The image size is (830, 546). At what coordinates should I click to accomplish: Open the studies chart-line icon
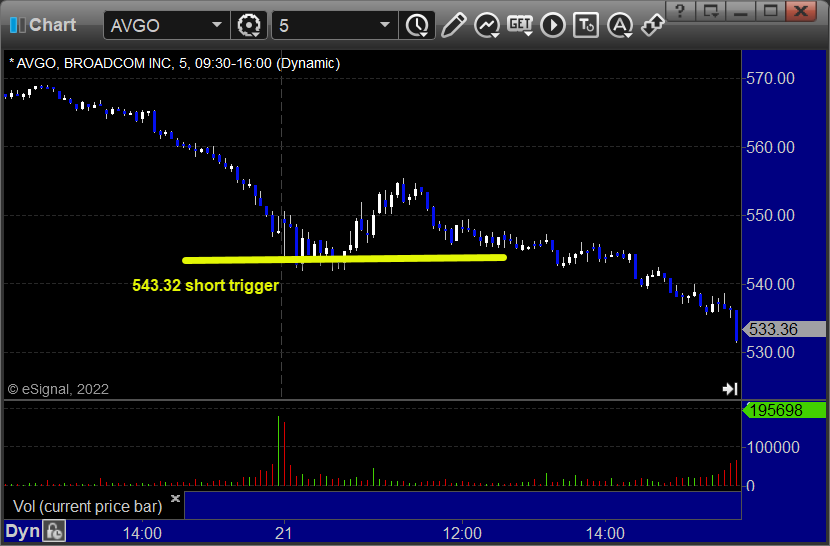[x=486, y=25]
